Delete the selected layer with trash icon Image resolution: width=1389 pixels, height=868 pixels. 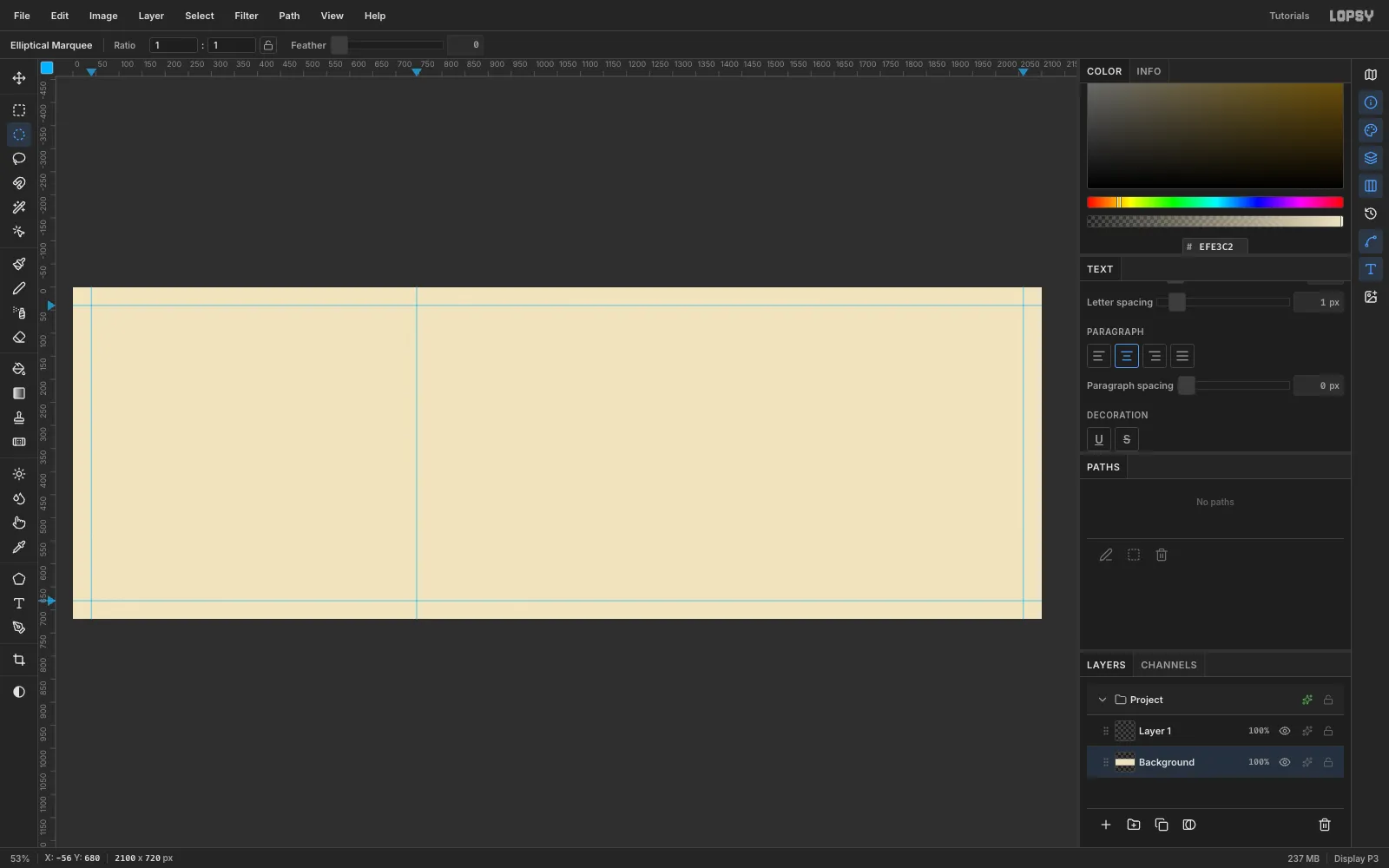(x=1324, y=825)
